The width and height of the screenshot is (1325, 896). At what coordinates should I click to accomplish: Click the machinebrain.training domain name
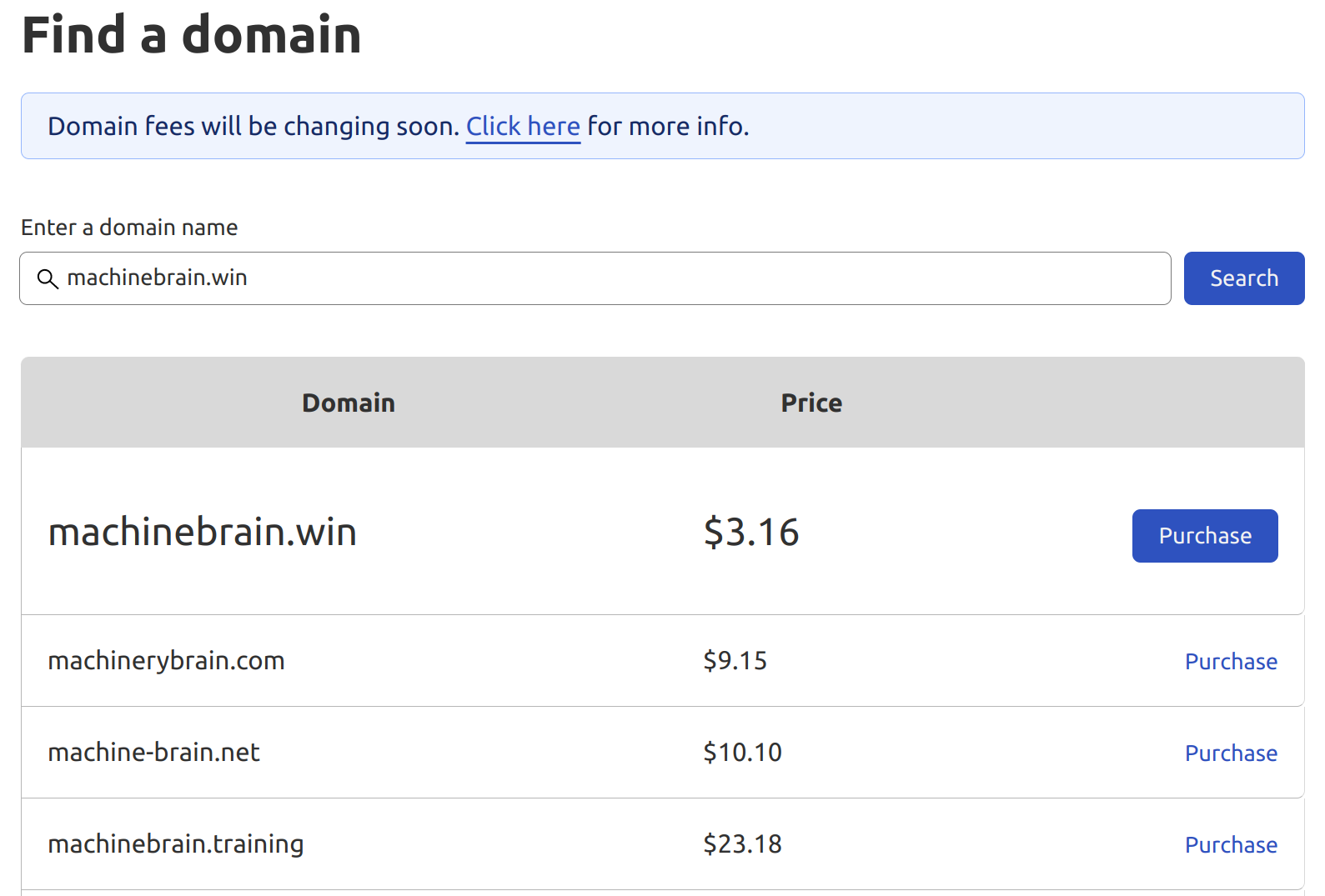(176, 844)
